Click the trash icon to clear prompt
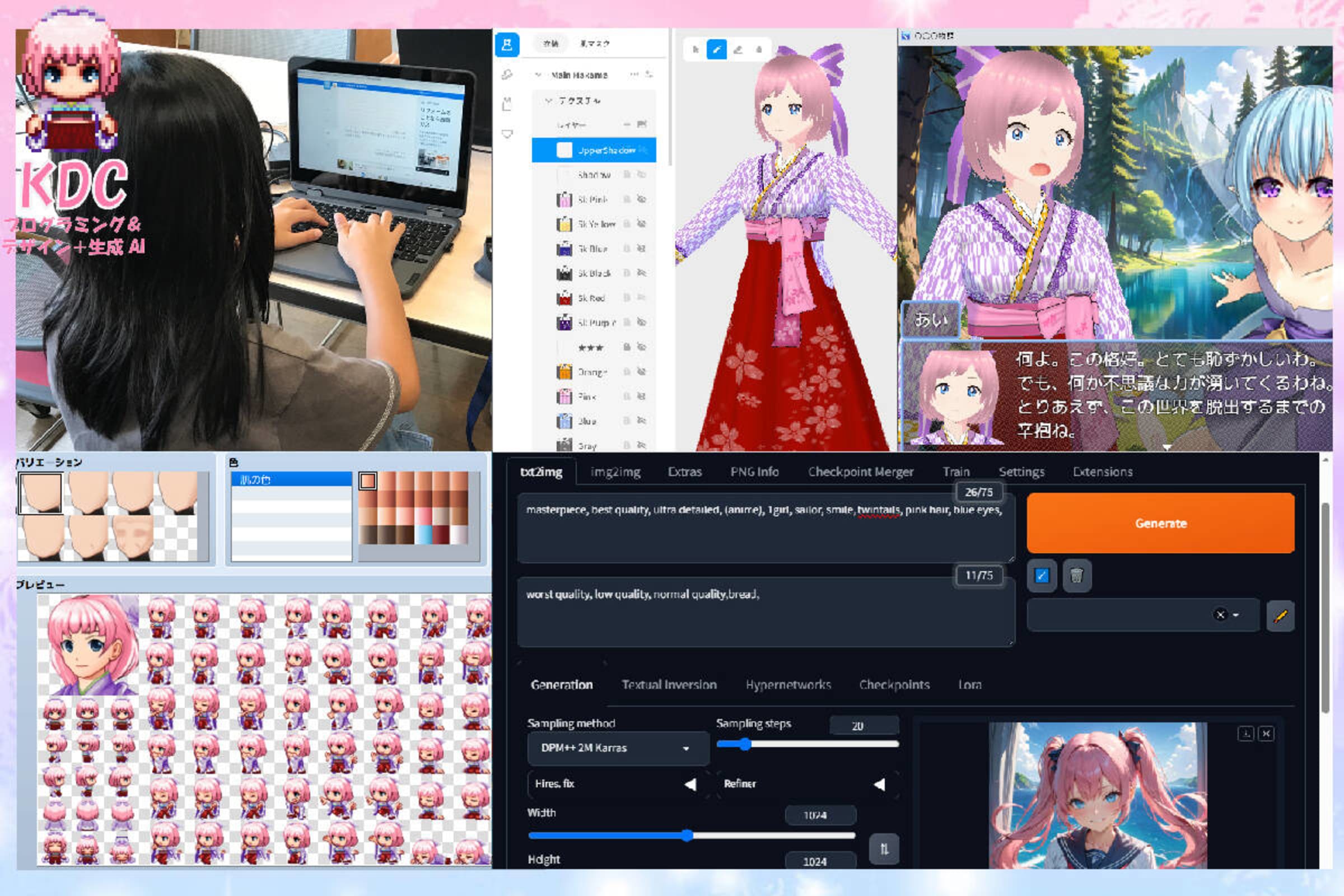The height and width of the screenshot is (896, 1344). [x=1076, y=576]
